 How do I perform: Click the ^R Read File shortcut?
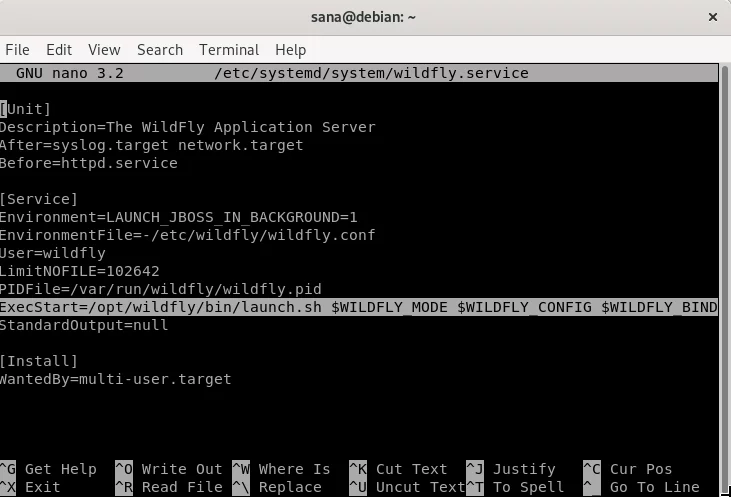(x=169, y=487)
